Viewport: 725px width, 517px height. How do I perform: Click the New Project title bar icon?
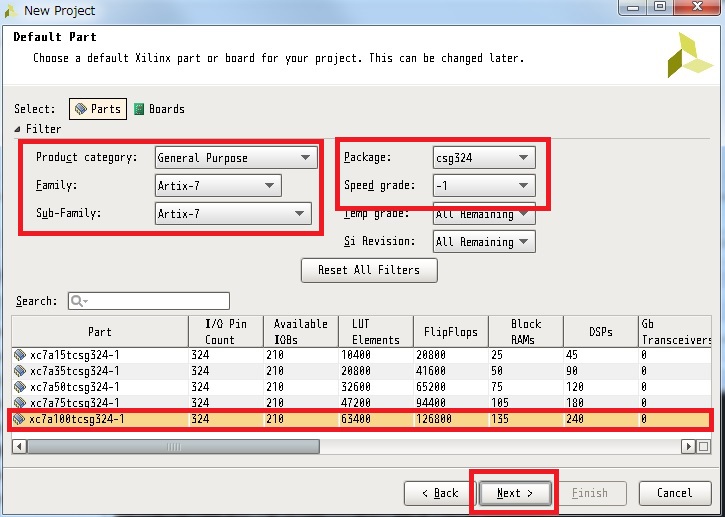pyautogui.click(x=10, y=11)
